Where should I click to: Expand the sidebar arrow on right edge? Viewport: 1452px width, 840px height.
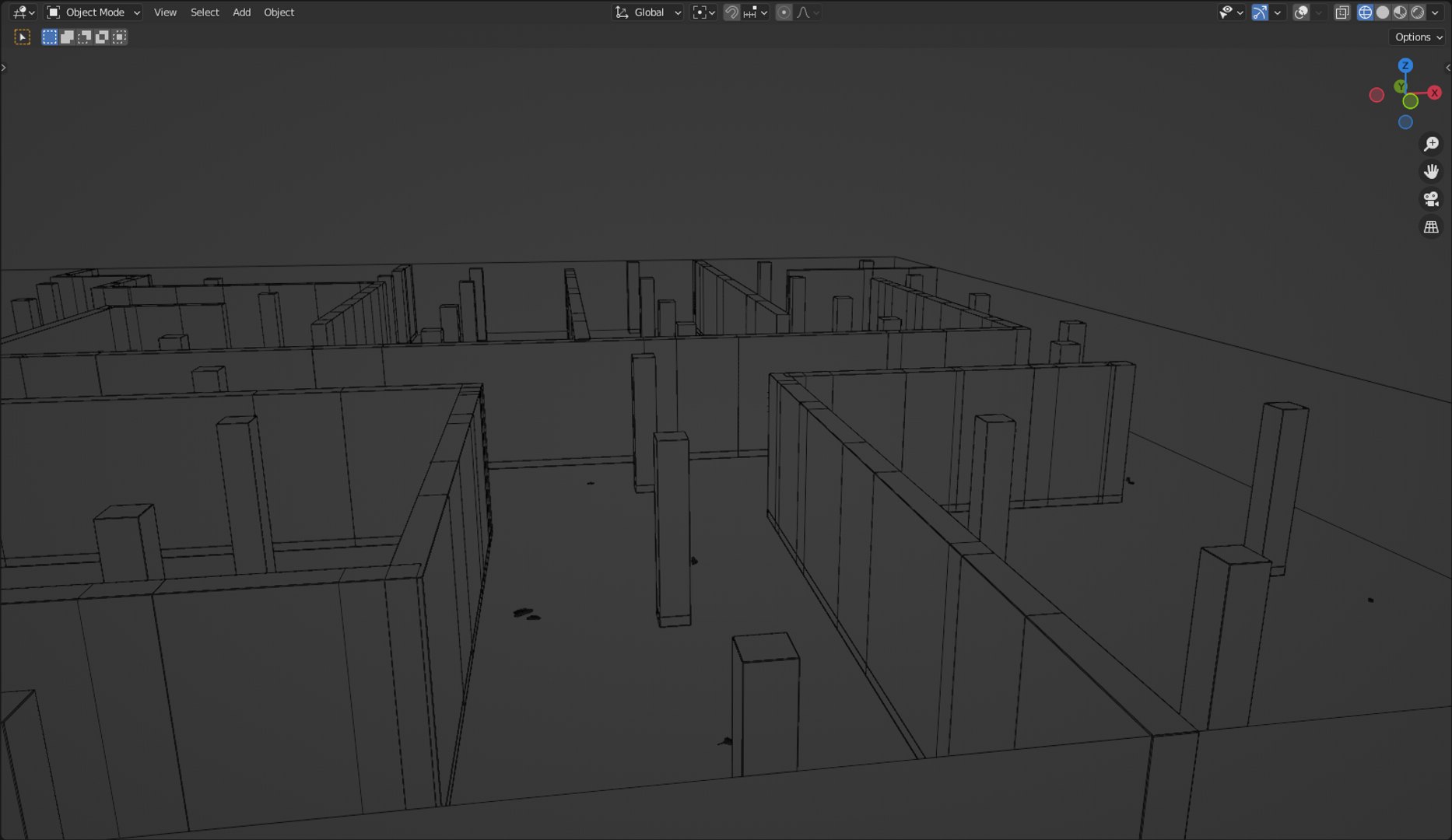click(x=1447, y=68)
